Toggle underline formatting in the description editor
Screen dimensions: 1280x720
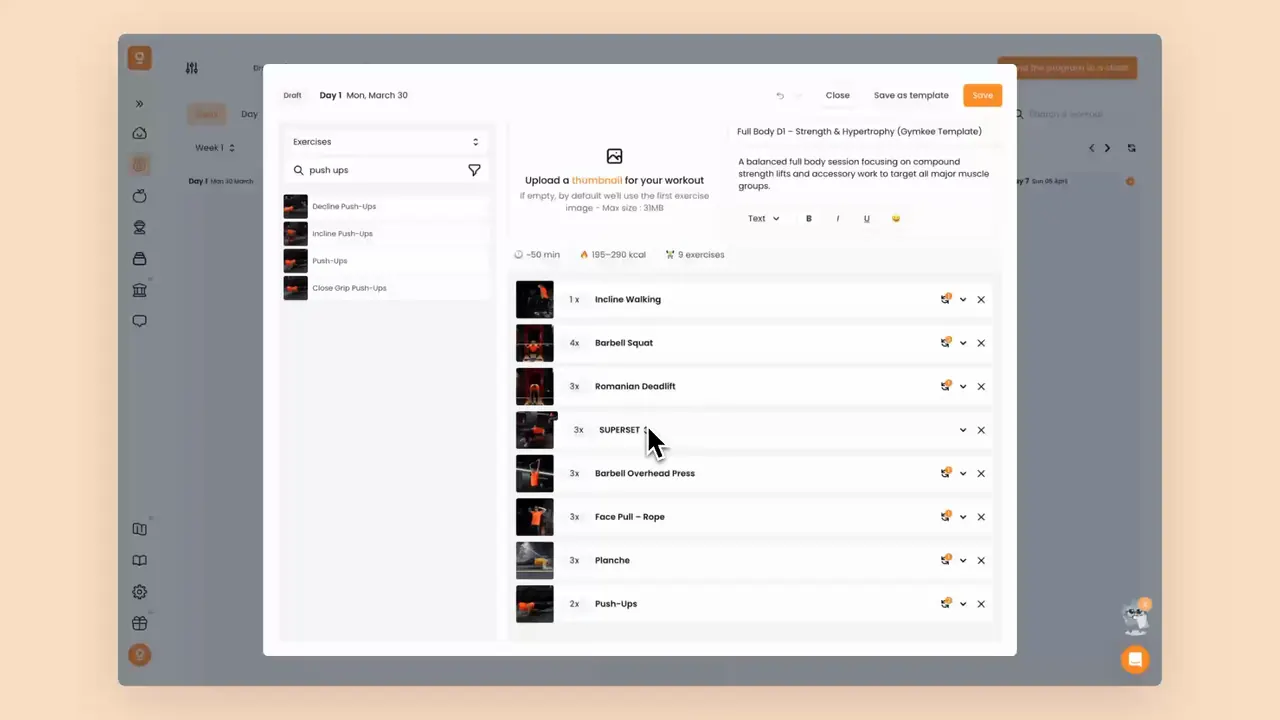[866, 218]
